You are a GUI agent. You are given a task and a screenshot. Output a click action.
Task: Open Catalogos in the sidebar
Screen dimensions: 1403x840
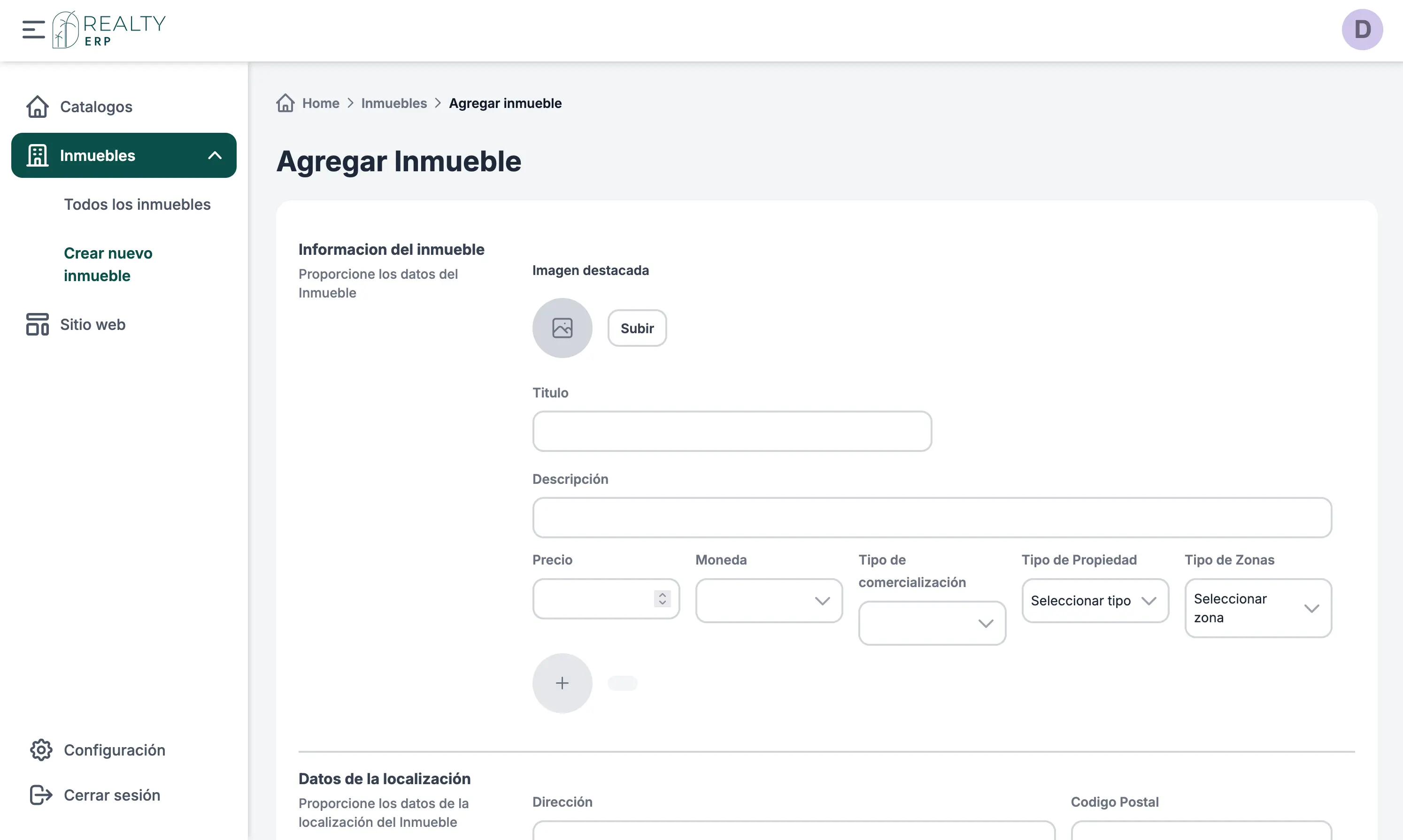96,107
